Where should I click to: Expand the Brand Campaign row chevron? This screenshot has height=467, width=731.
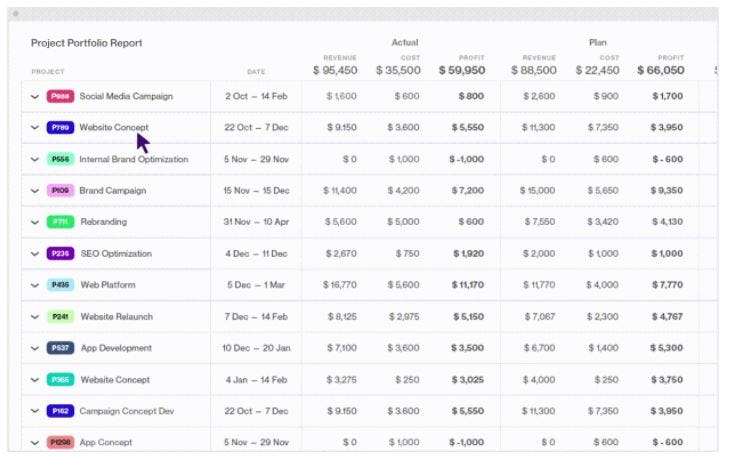point(34,191)
